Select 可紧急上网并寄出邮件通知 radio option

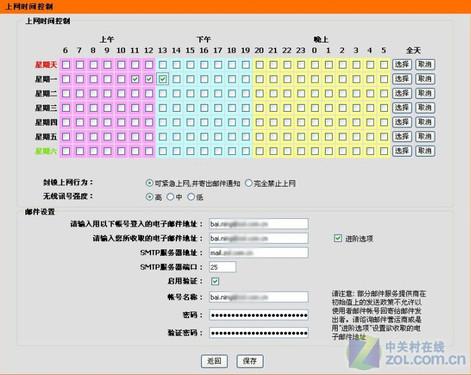click(149, 183)
